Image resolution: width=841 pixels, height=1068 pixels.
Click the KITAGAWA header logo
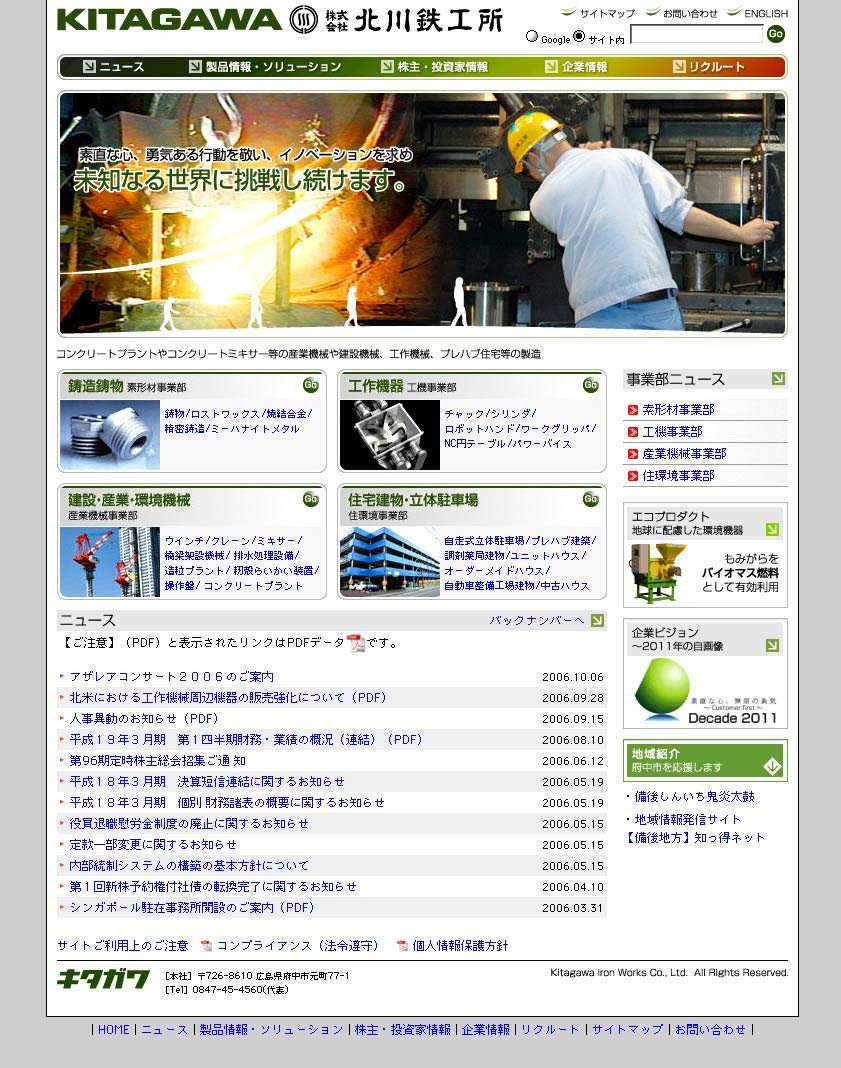point(170,20)
